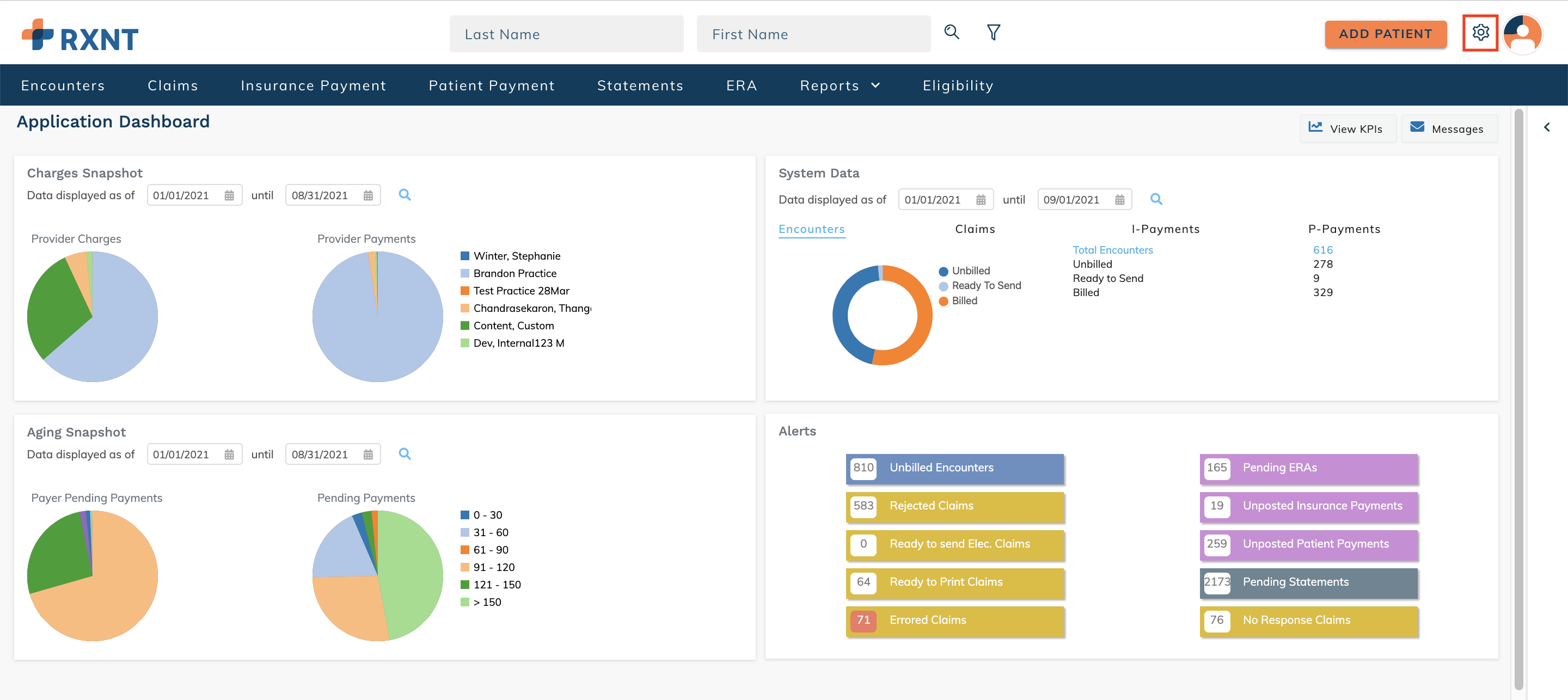Click System Data search magnifier
The height and width of the screenshot is (700, 1568).
(1156, 199)
